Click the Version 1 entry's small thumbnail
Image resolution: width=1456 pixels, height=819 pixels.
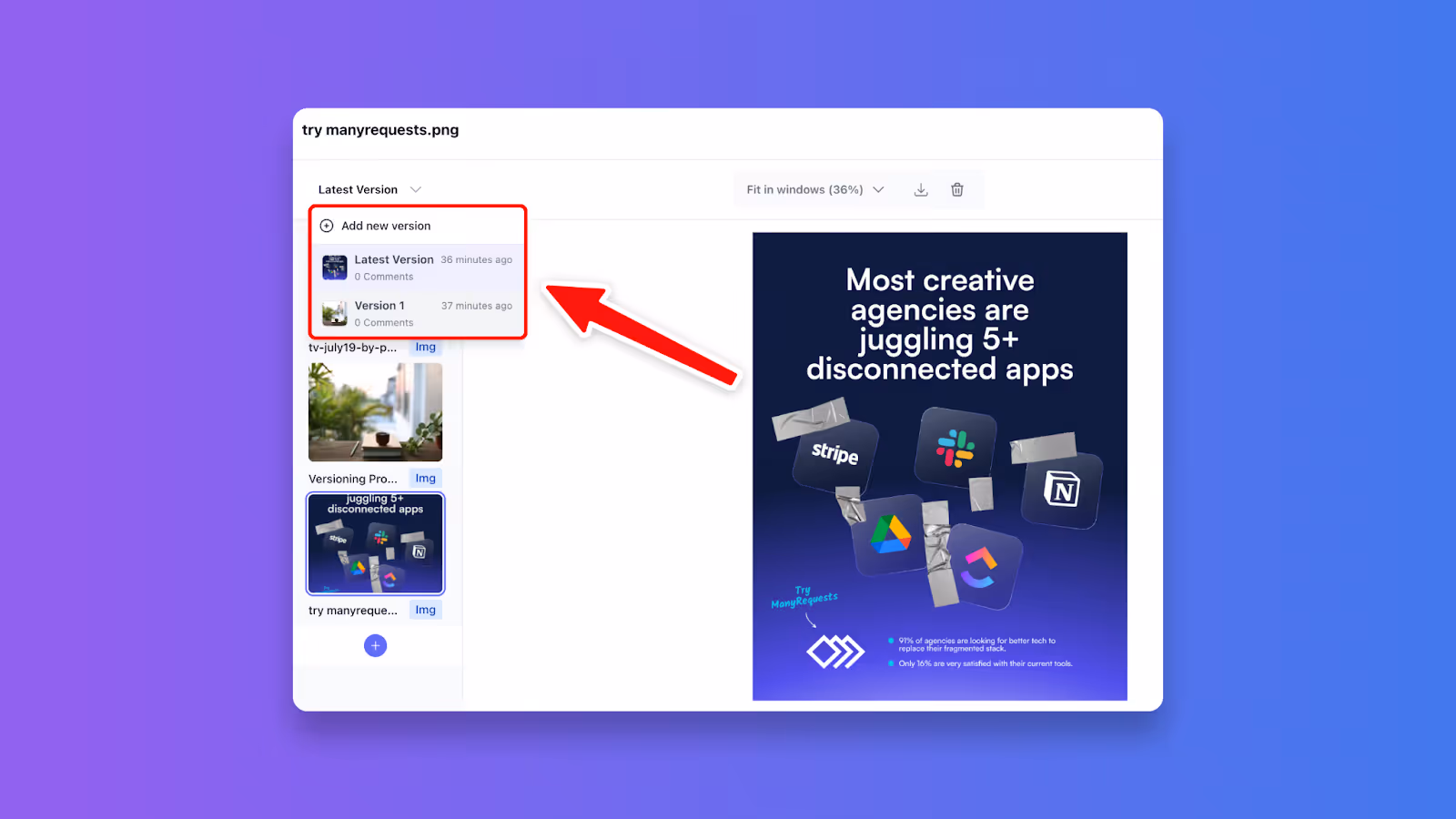(x=335, y=314)
